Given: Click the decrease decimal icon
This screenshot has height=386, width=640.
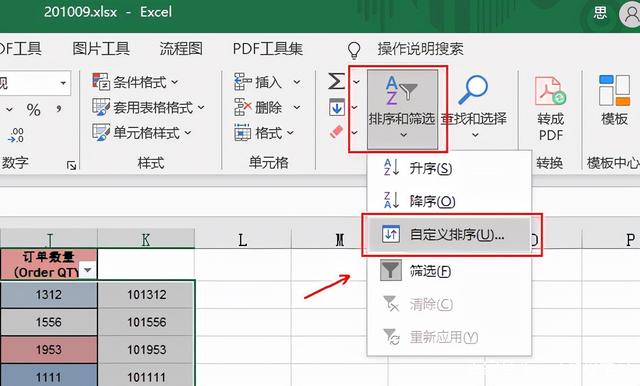Looking at the screenshot, I should [16, 135].
